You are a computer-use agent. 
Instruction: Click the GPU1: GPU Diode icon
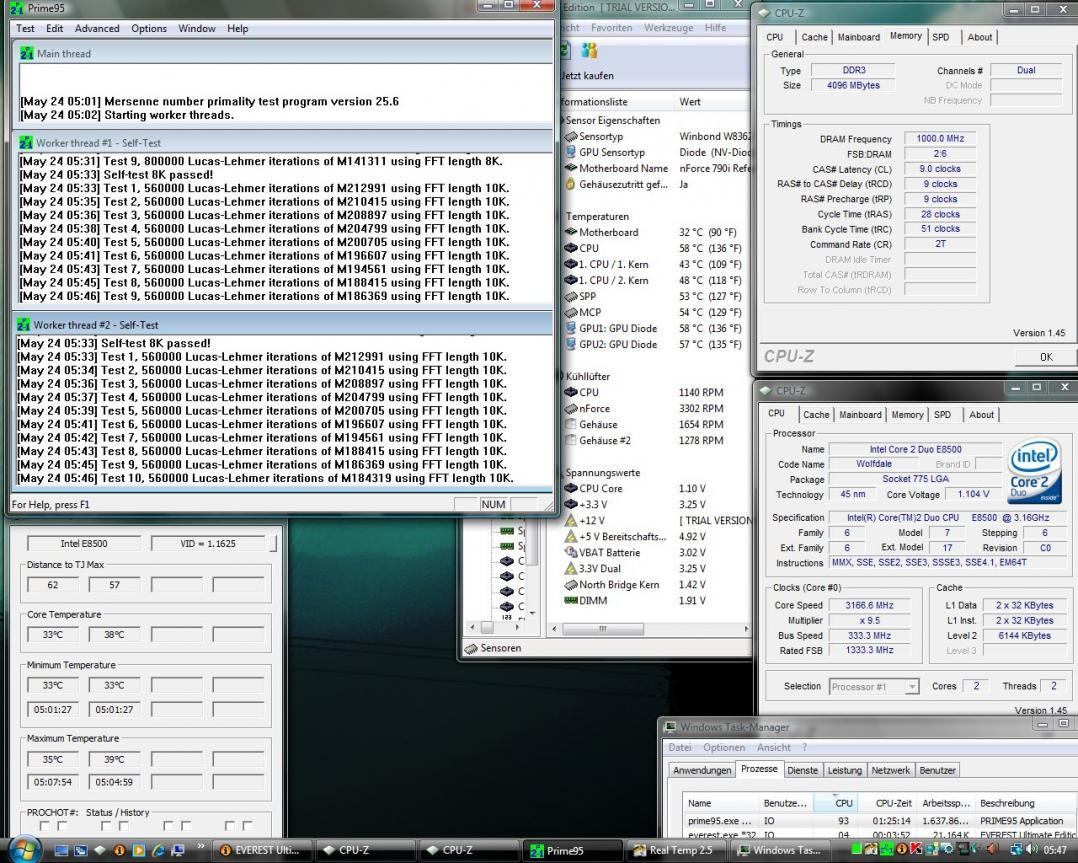[570, 328]
